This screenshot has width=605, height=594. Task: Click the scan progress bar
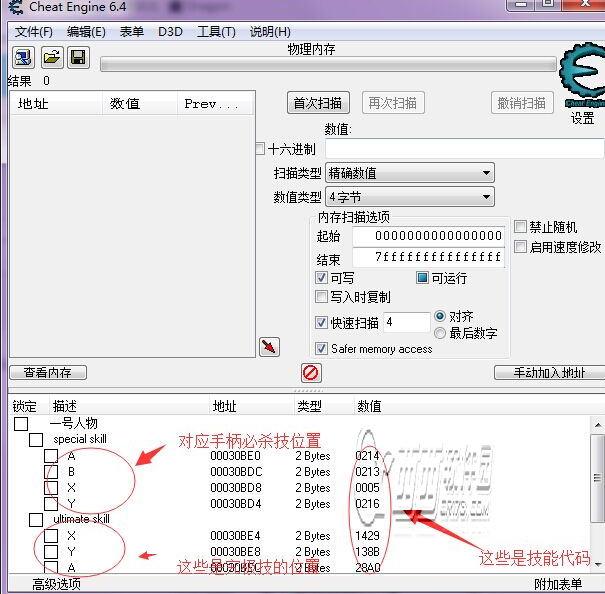328,64
